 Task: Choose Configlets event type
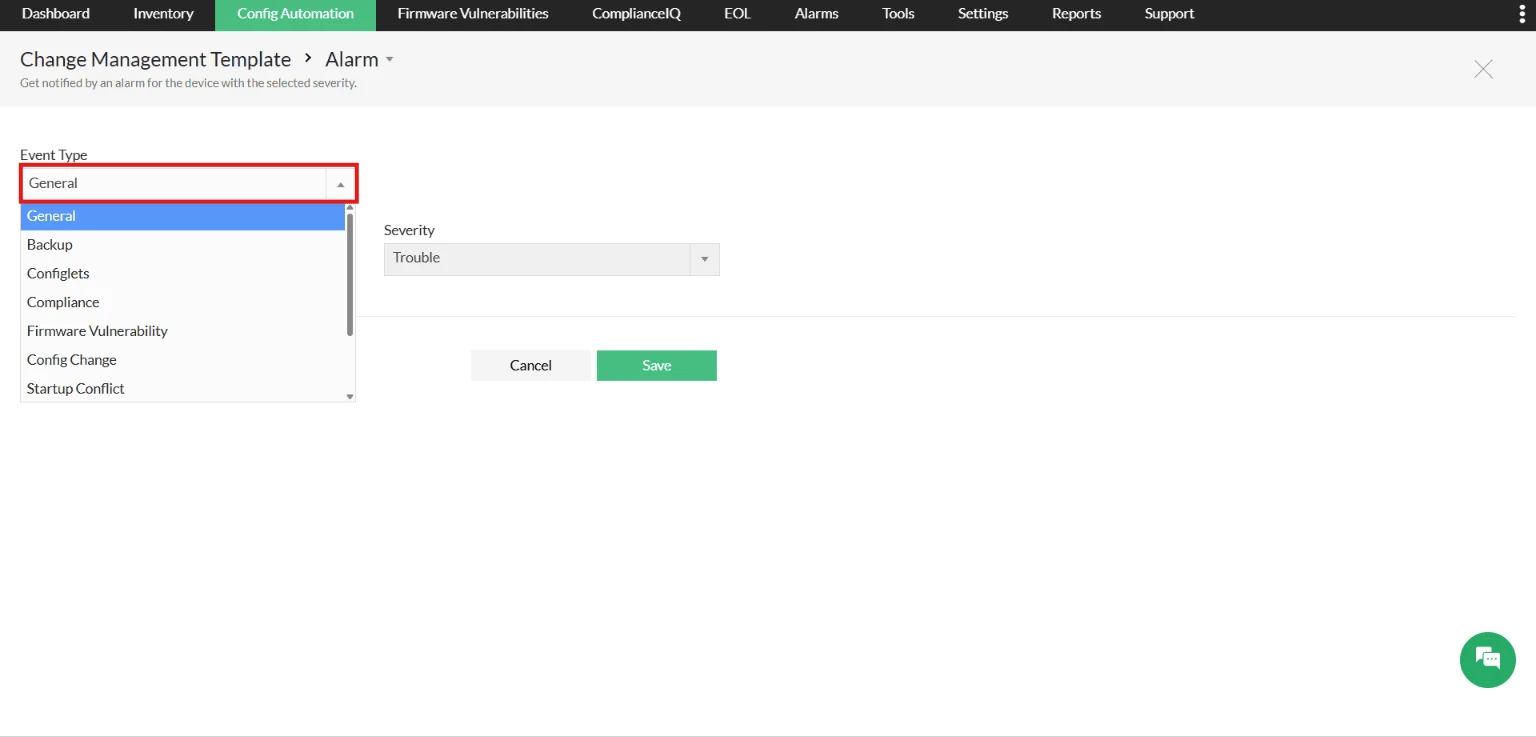click(183, 274)
